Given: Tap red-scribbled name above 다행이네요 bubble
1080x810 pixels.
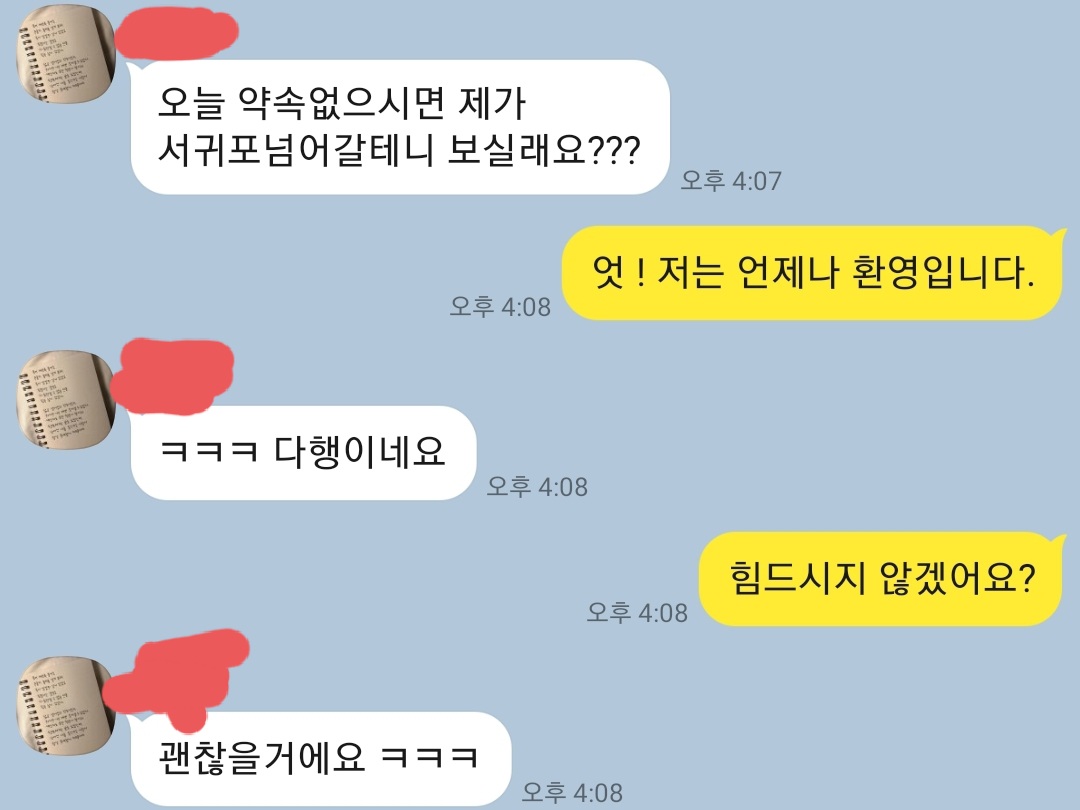Looking at the screenshot, I should pyautogui.click(x=172, y=376).
